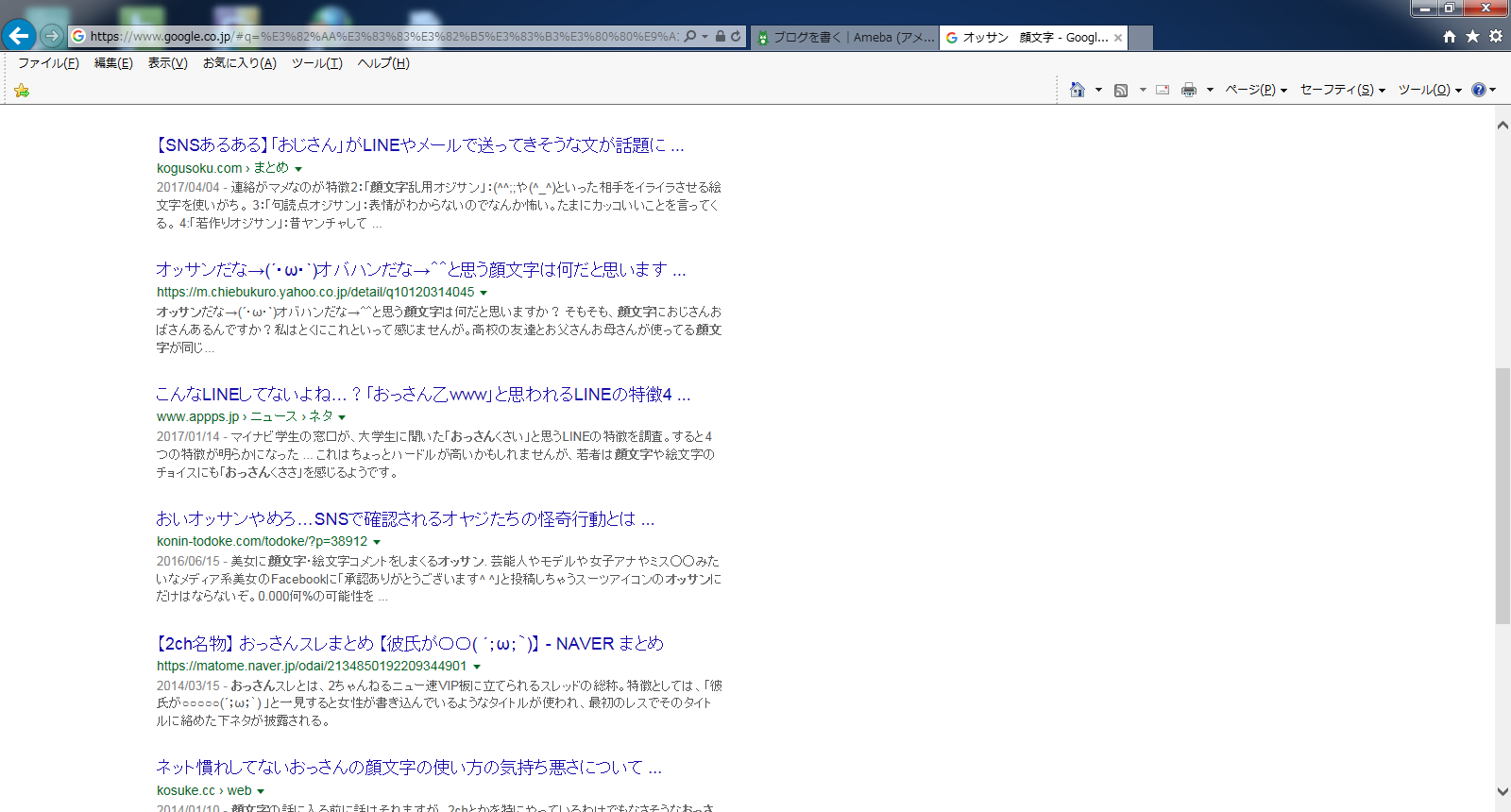Click the Add to Favorites bar star icon
1511x812 pixels.
coord(22,91)
